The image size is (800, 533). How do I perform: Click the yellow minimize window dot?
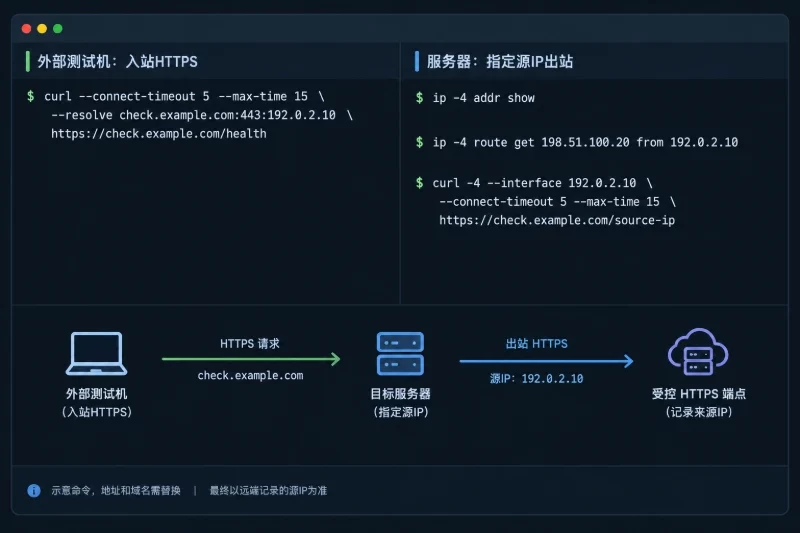tap(42, 29)
